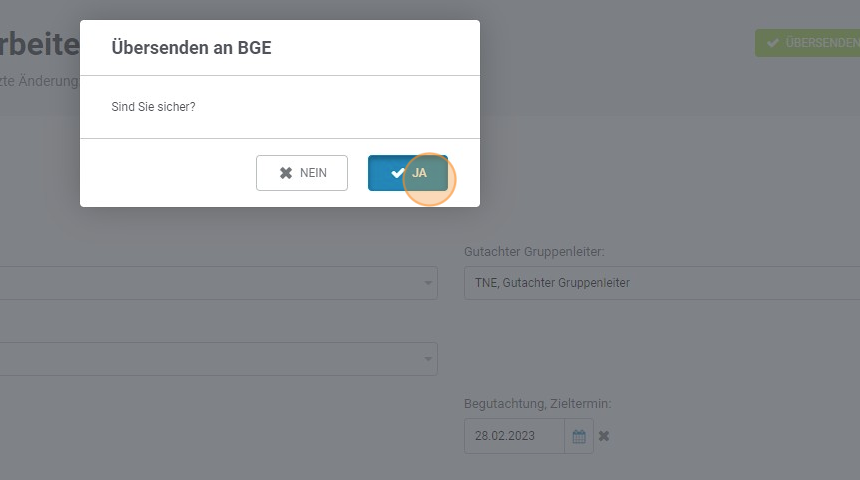Click the checkmark icon inside JA button
This screenshot has height=480, width=860.
click(x=398, y=173)
